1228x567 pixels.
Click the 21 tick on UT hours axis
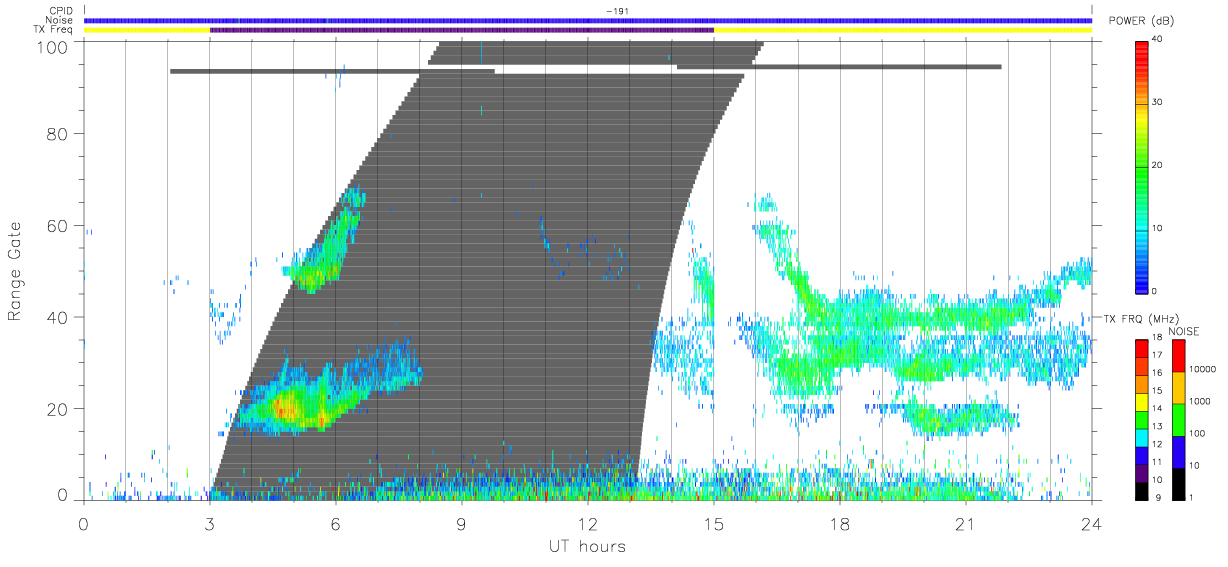[966, 523]
